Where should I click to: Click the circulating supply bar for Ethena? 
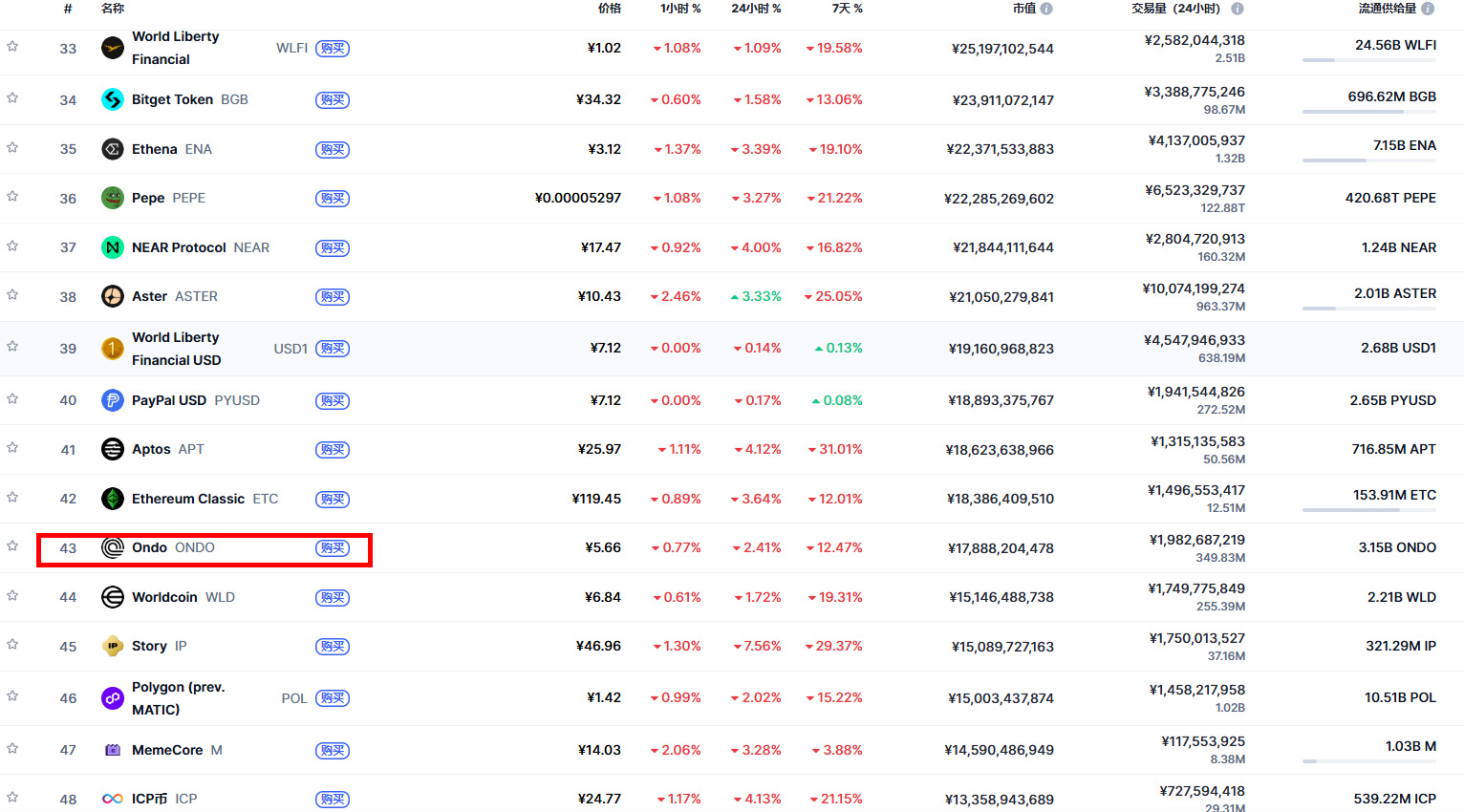pyautogui.click(x=1368, y=160)
